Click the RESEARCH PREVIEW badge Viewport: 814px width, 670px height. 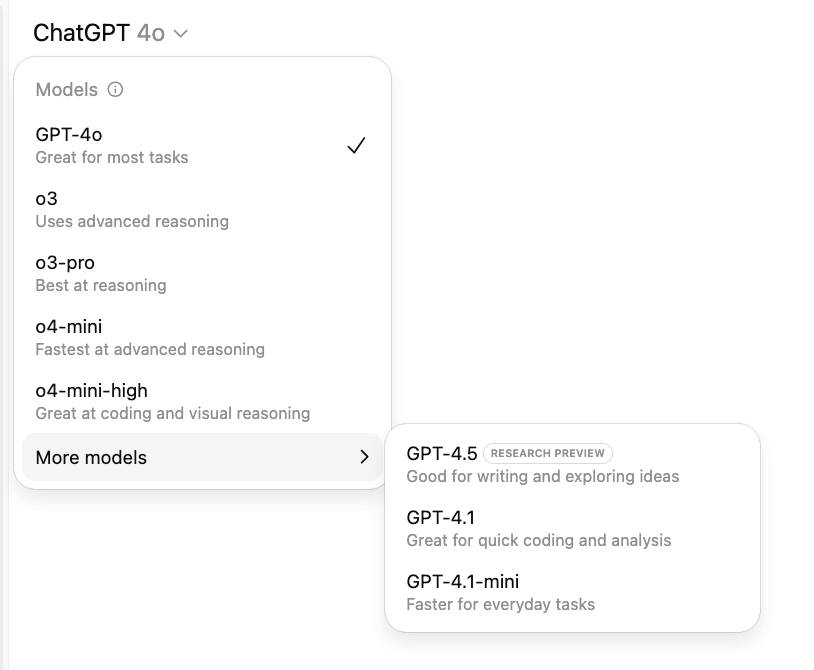tap(548, 454)
